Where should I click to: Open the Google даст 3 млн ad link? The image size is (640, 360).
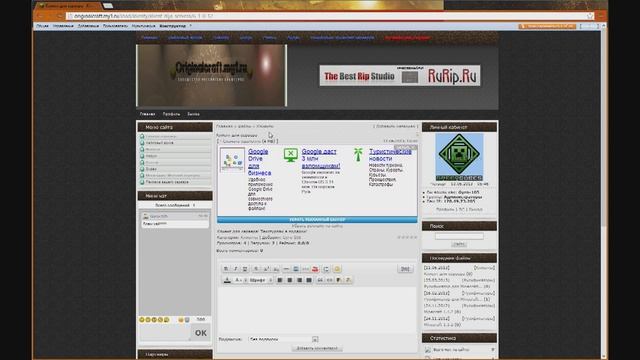[321, 159]
